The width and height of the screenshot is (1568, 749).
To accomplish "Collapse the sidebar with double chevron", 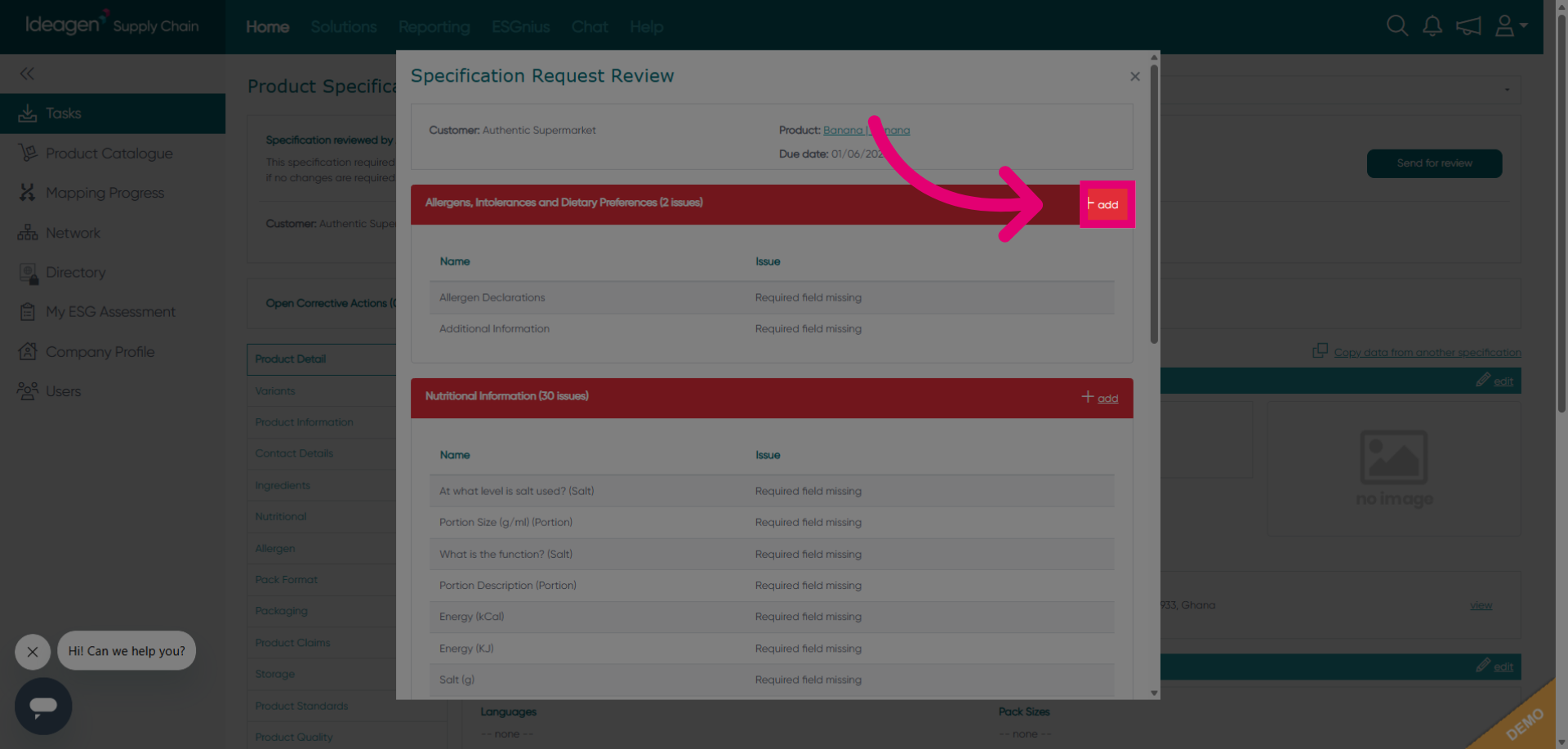I will click(x=27, y=74).
